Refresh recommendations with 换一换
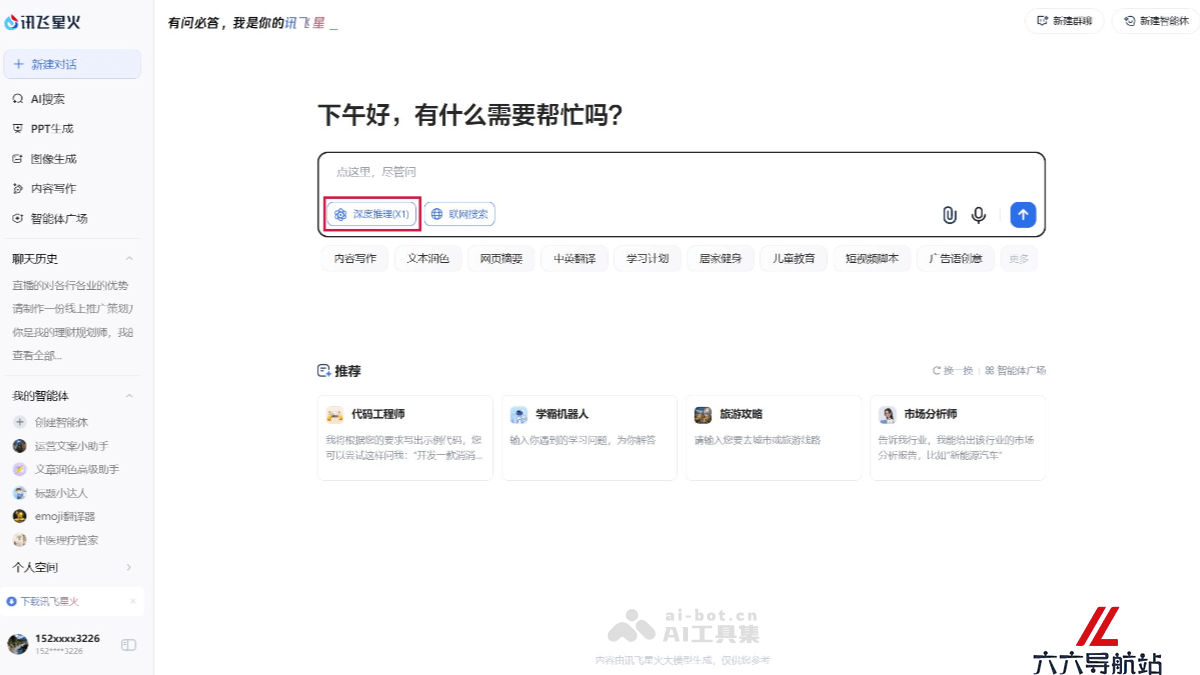 (953, 370)
